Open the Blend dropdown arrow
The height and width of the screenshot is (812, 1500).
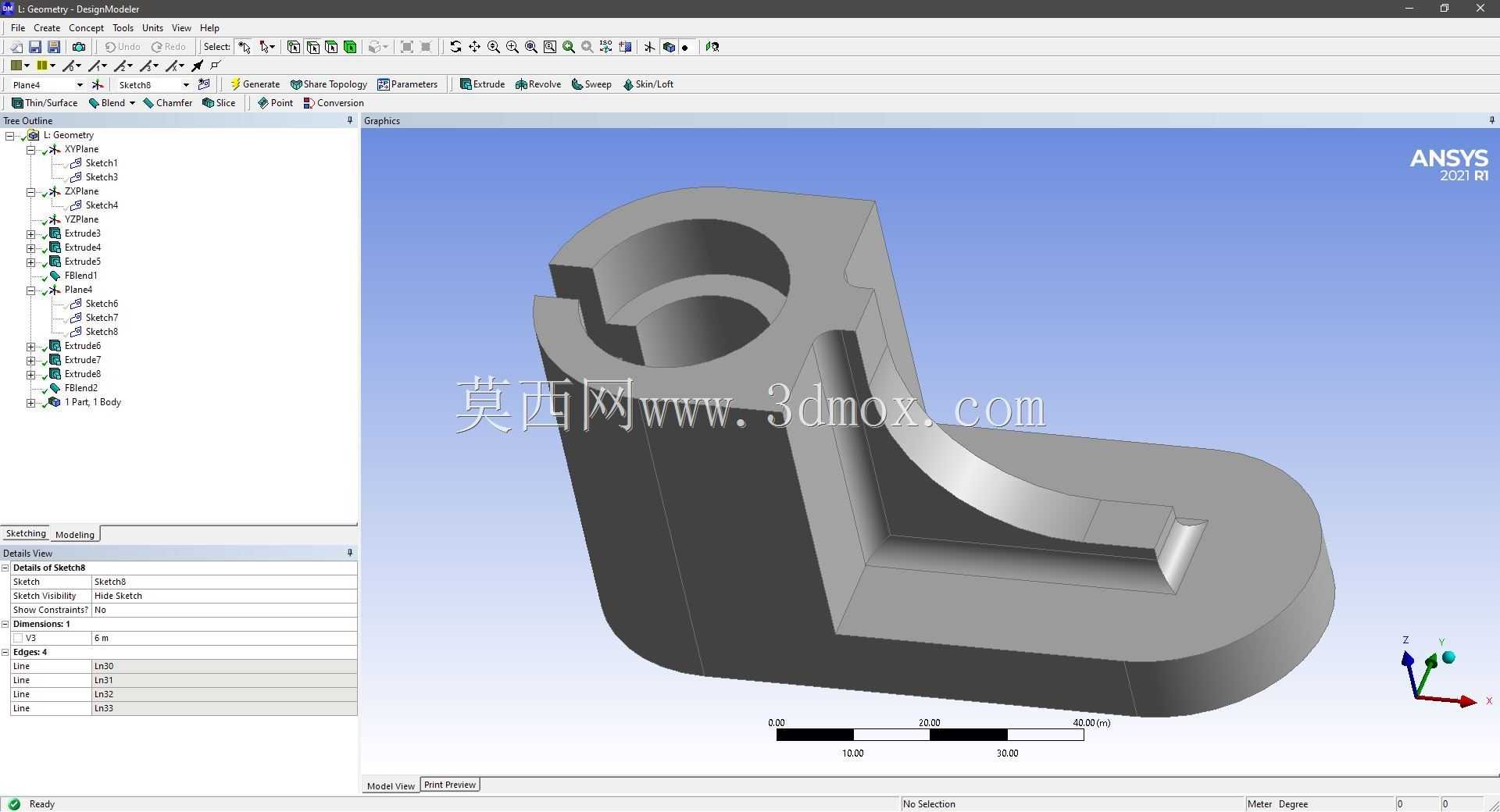tap(132, 103)
